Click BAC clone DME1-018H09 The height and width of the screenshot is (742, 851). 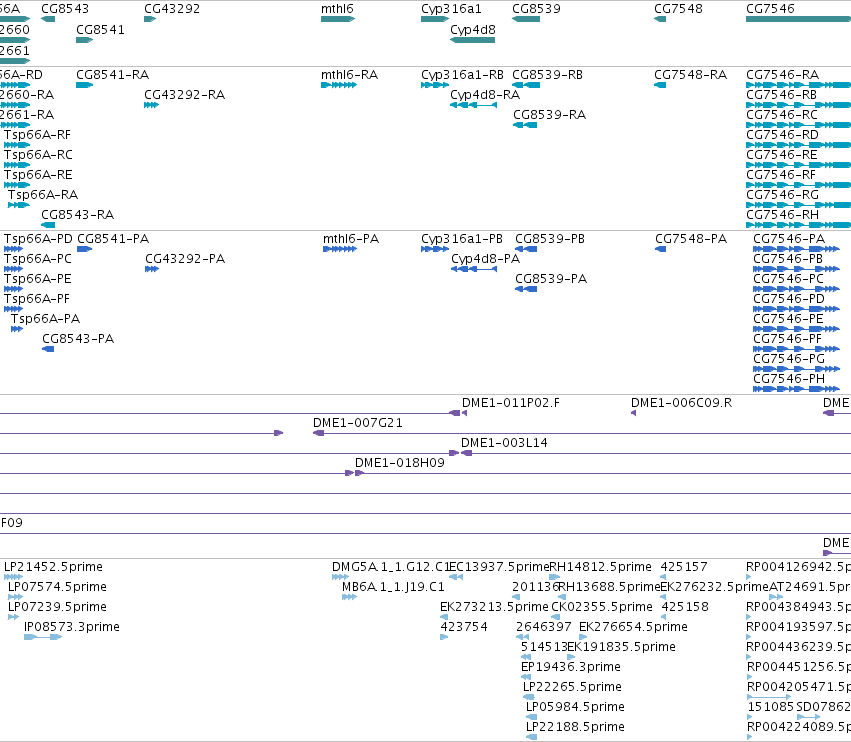[399, 463]
